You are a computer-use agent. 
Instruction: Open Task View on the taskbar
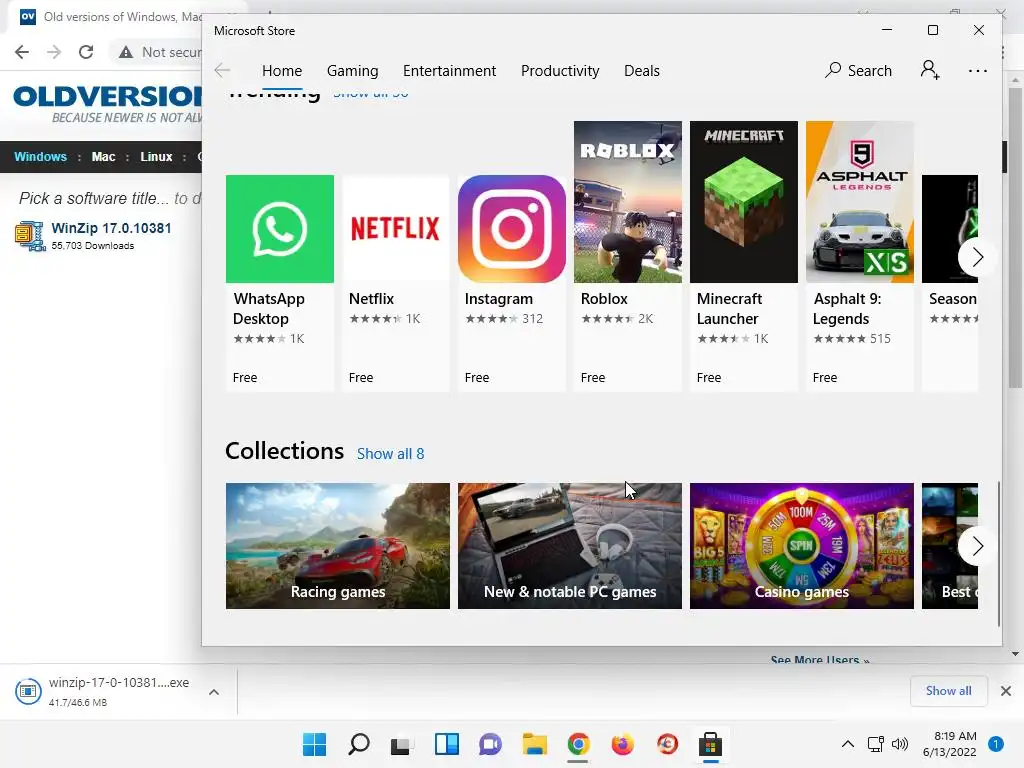401,744
